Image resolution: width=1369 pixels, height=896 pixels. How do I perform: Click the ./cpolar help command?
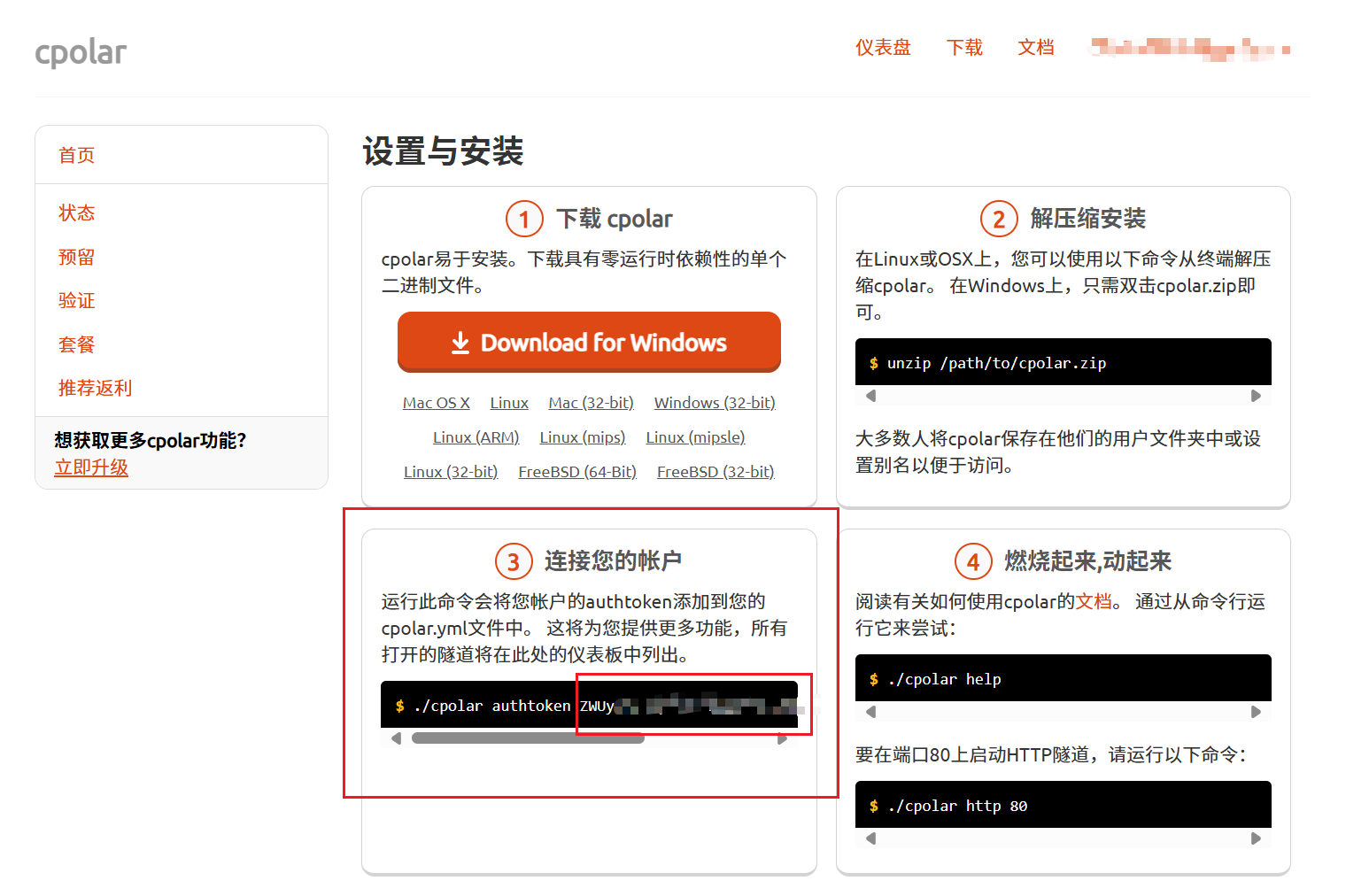944,679
